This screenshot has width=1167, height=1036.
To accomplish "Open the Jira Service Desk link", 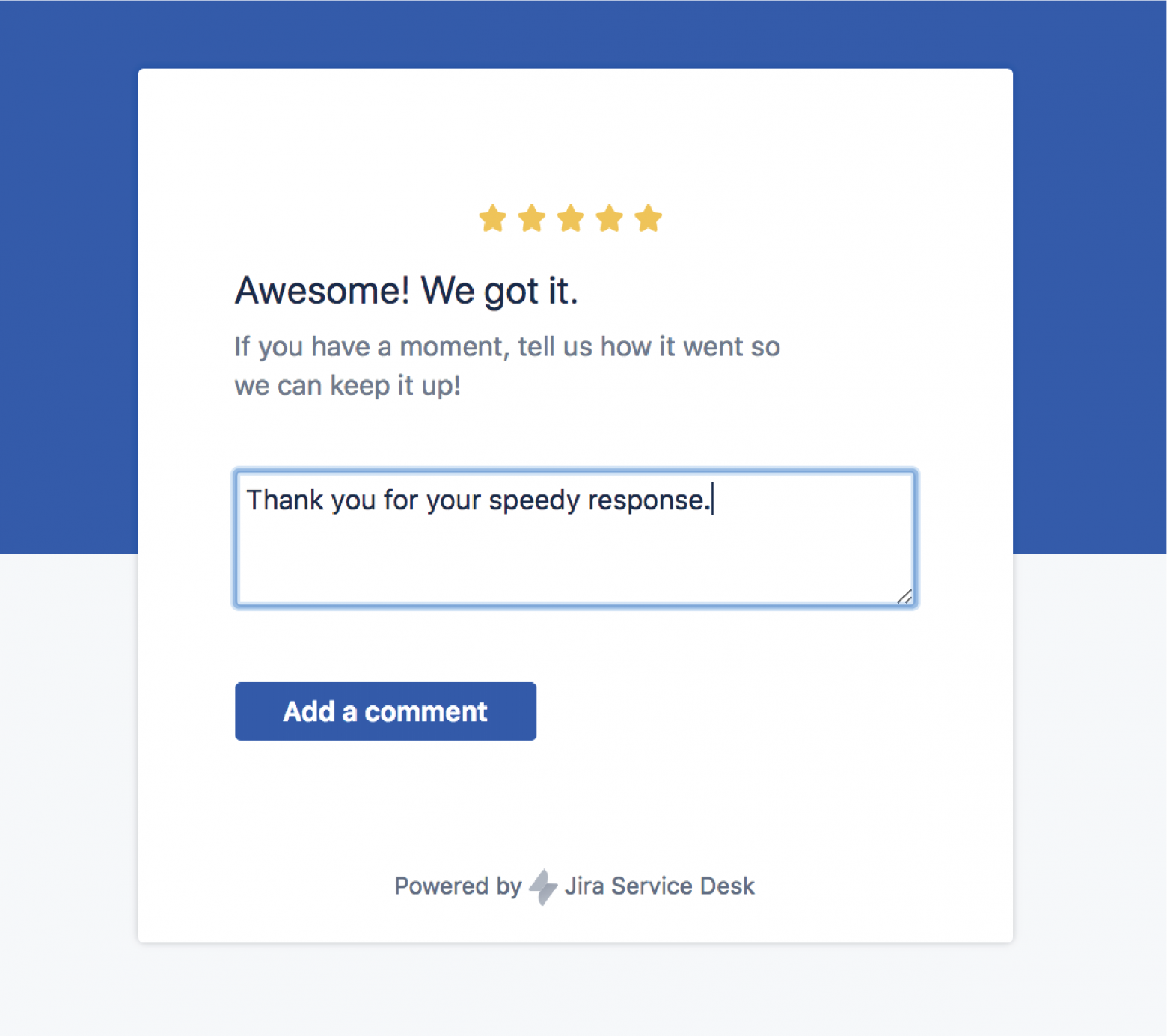I will pos(661,886).
